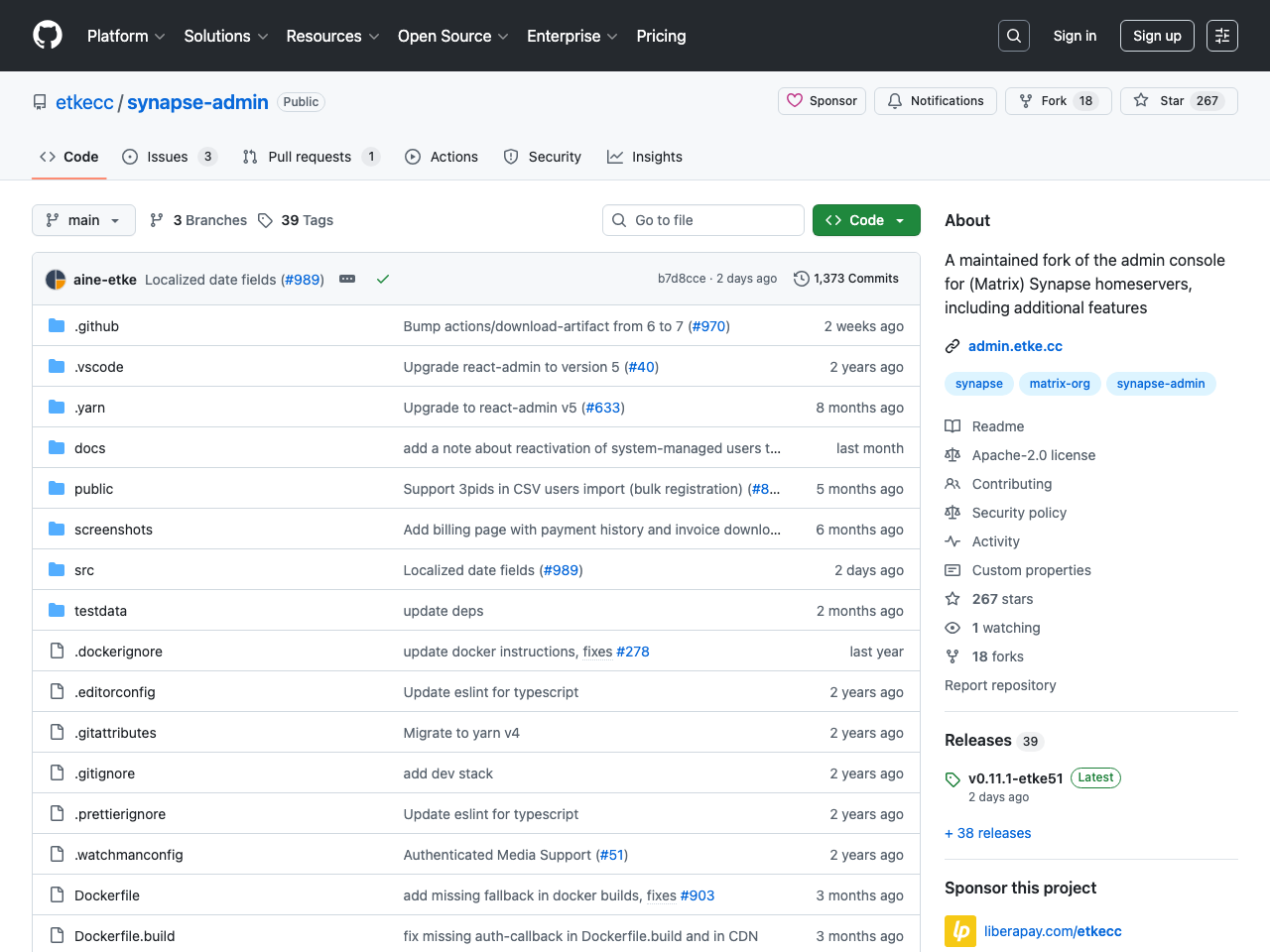The height and width of the screenshot is (952, 1270).
Task: Click the command palette icon beside Sign up
Action: click(x=1221, y=35)
